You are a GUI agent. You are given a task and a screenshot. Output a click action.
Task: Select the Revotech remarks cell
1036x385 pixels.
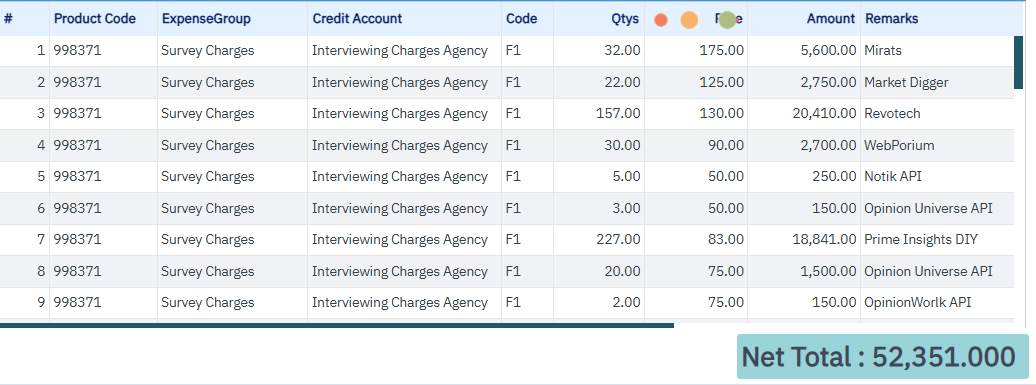click(937, 114)
